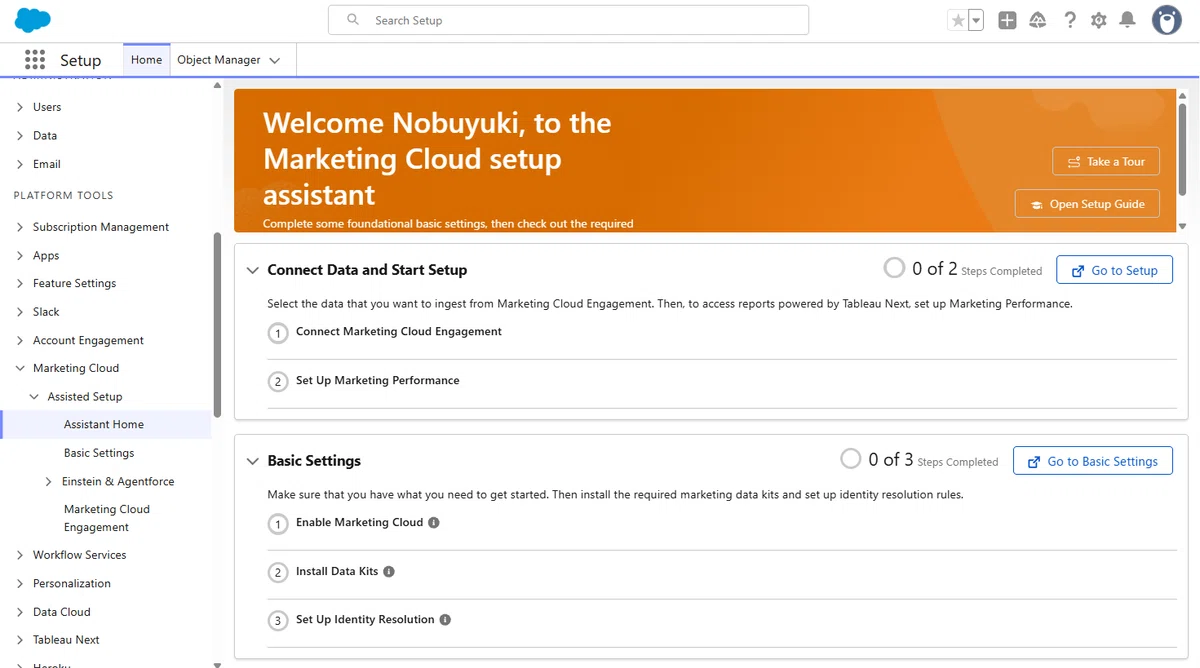Click the sidebar scroll-up arrow
Screen dimensions: 1200x668
tap(218, 86)
